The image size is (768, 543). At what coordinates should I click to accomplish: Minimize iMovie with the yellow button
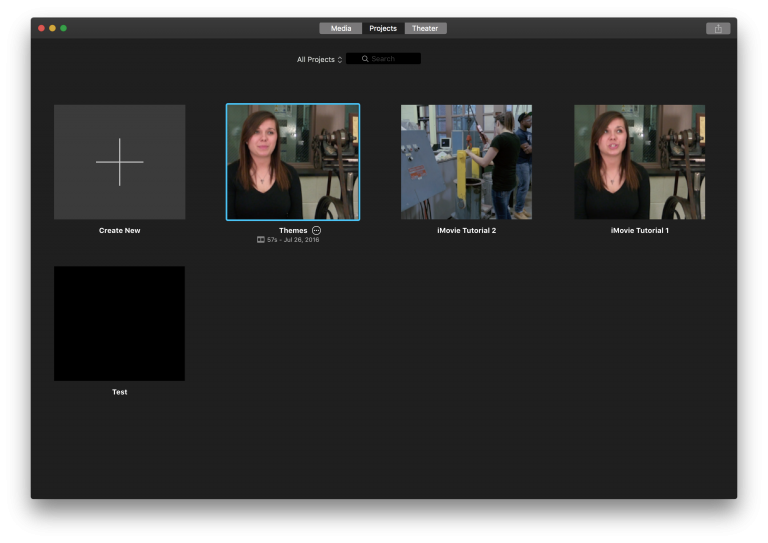tap(52, 28)
